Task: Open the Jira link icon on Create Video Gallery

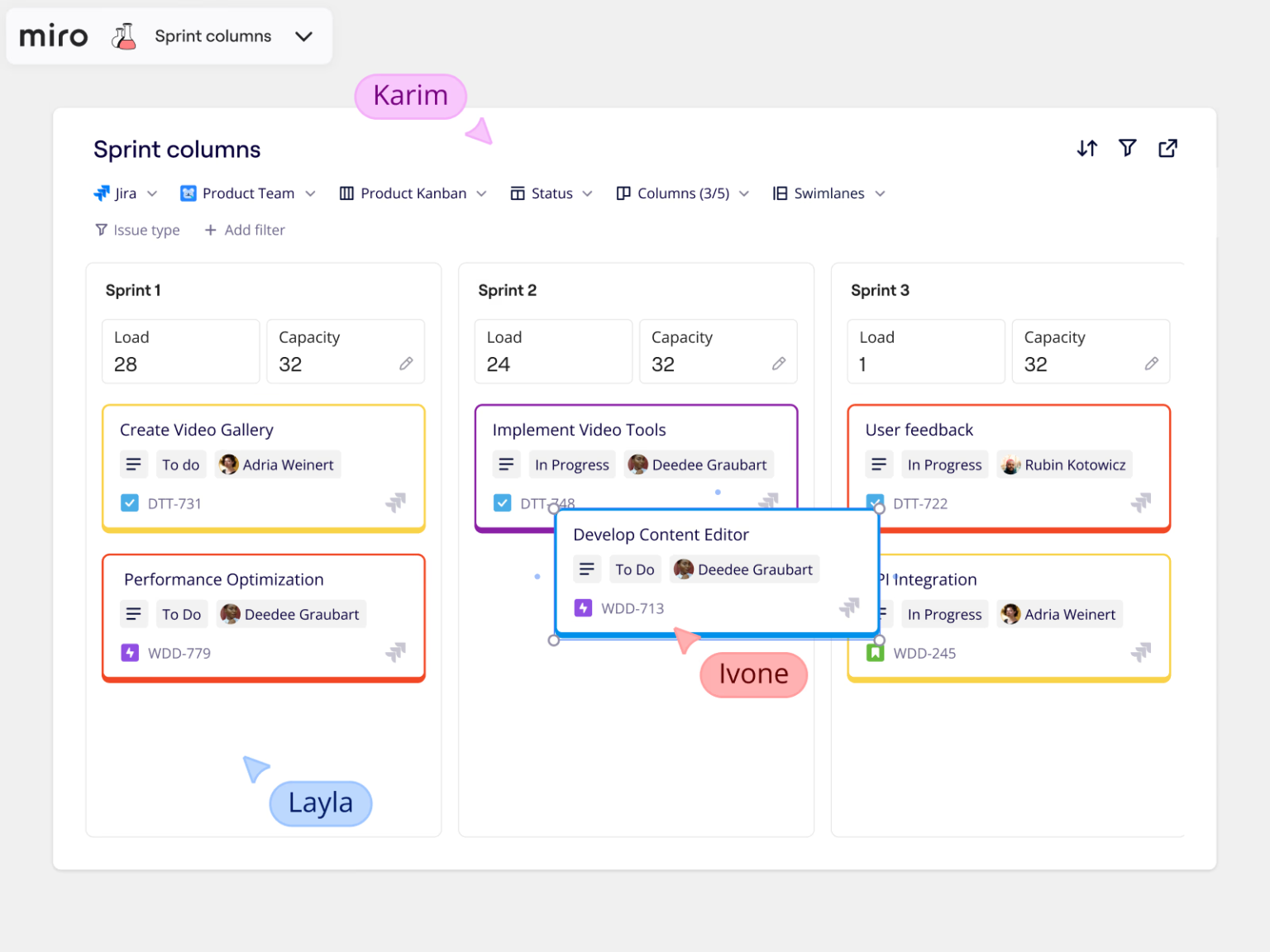Action: click(397, 502)
